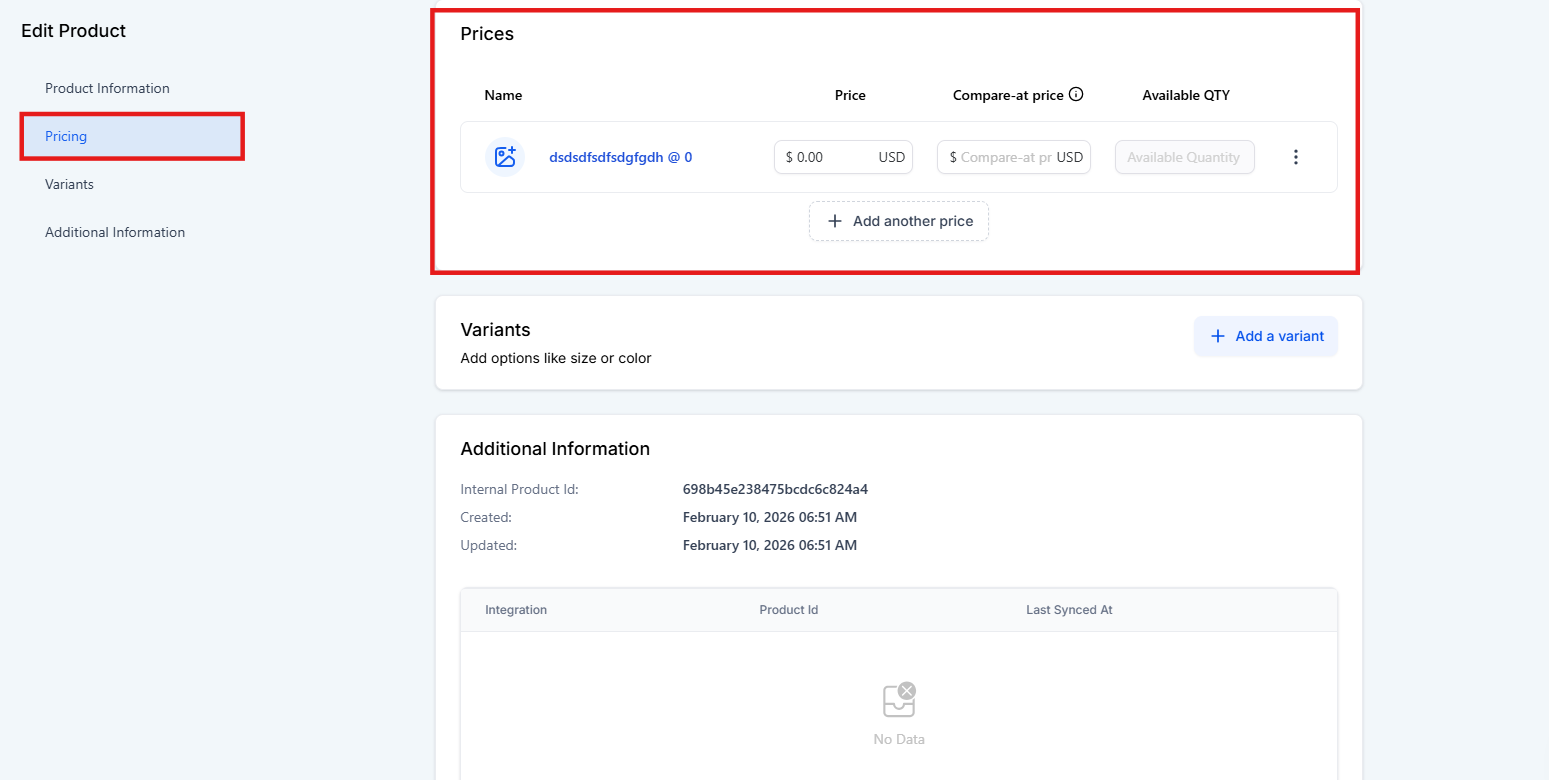The height and width of the screenshot is (780, 1549).
Task: Click the No Data empty tray icon
Action: point(898,700)
